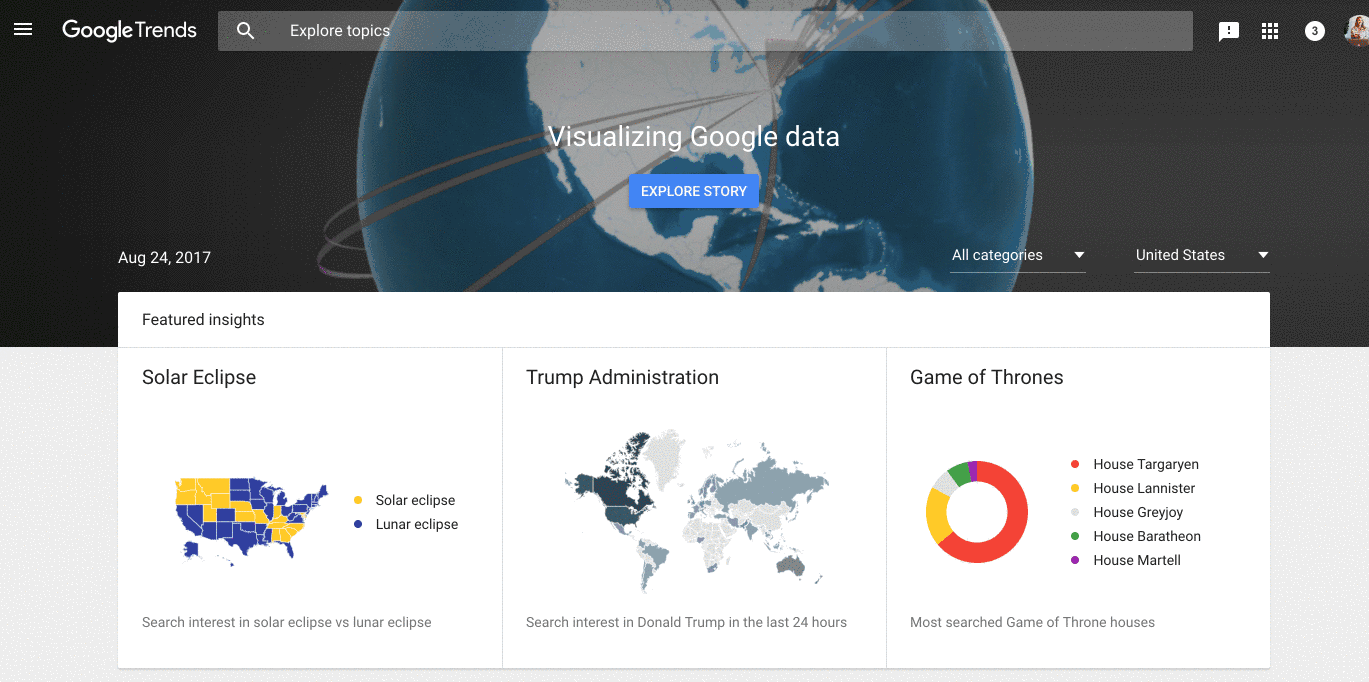Click the yellow Solar eclipse legend dot
This screenshot has width=1369, height=682.
pos(358,500)
